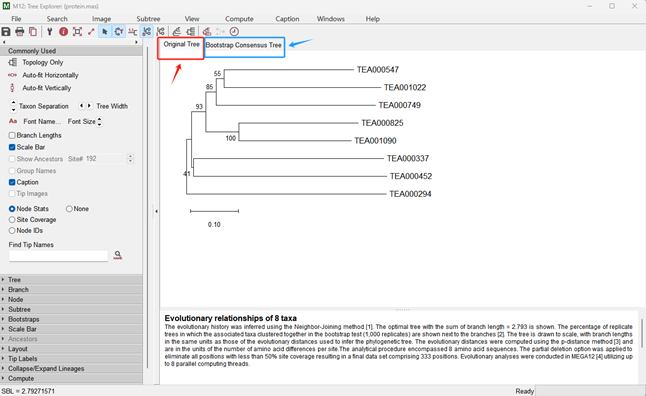The height and width of the screenshot is (396, 646).
Task: Uncheck the Scale Bar checkbox
Action: [12, 147]
